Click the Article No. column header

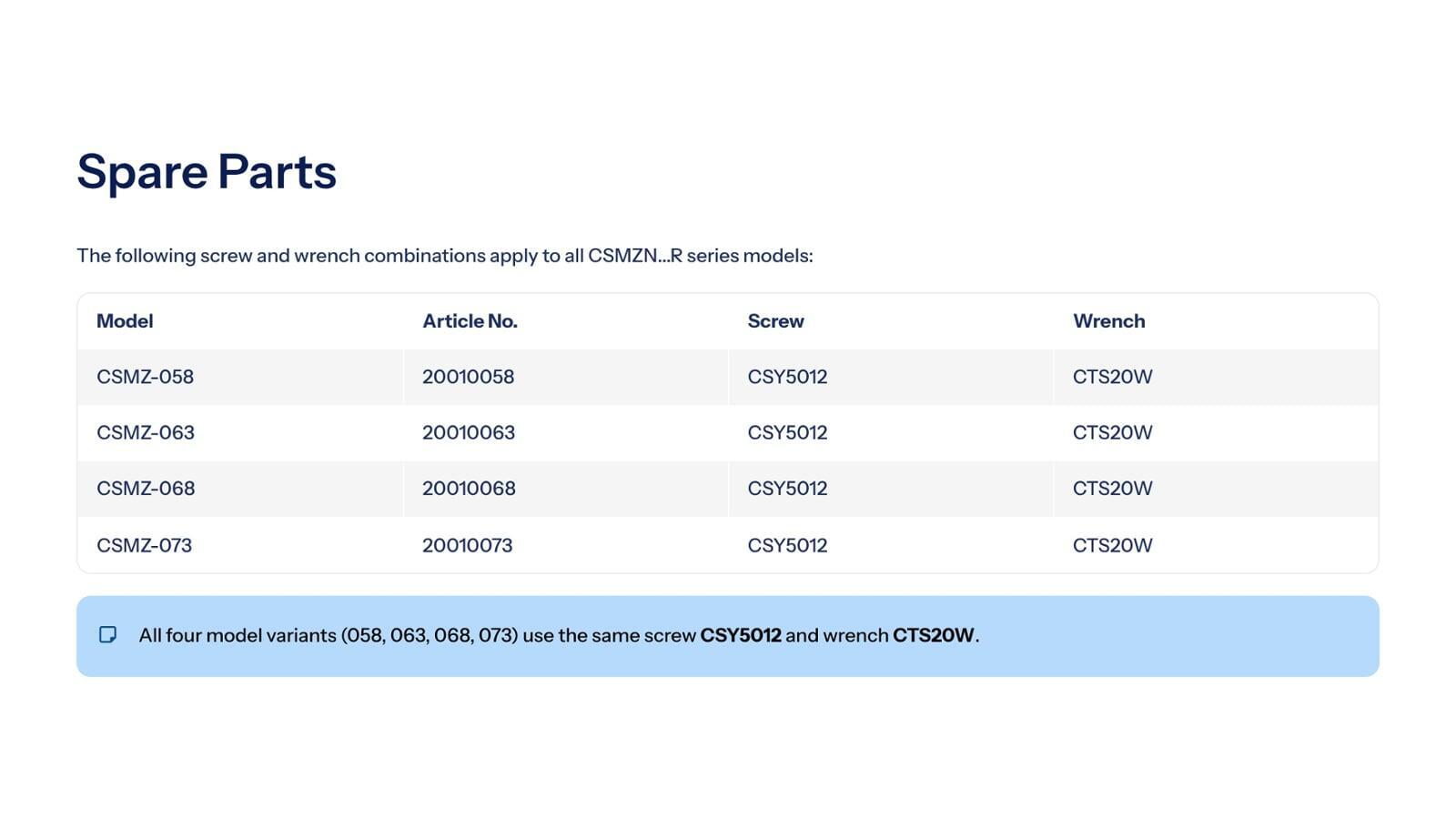(x=470, y=321)
